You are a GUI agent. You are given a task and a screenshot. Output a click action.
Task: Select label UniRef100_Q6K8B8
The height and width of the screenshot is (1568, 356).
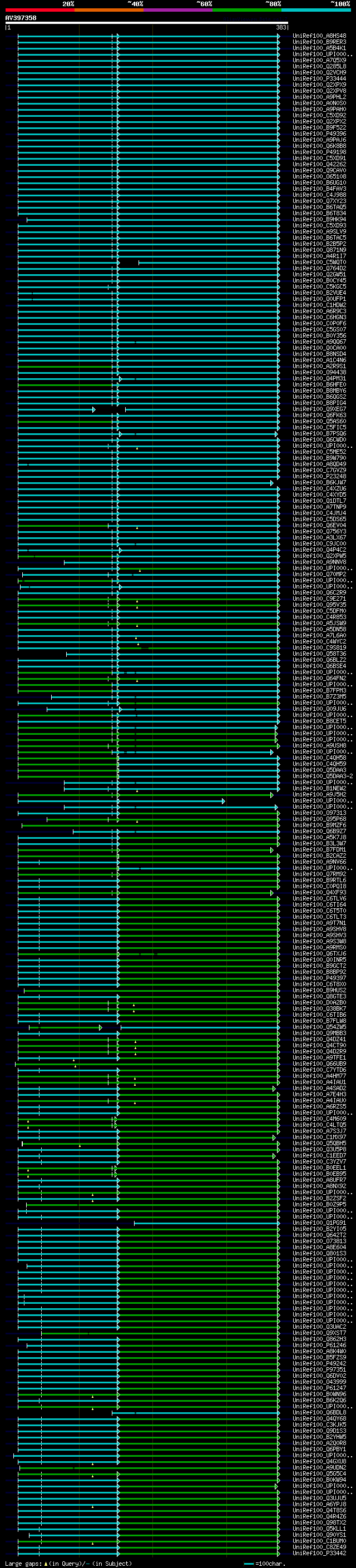(319, 146)
